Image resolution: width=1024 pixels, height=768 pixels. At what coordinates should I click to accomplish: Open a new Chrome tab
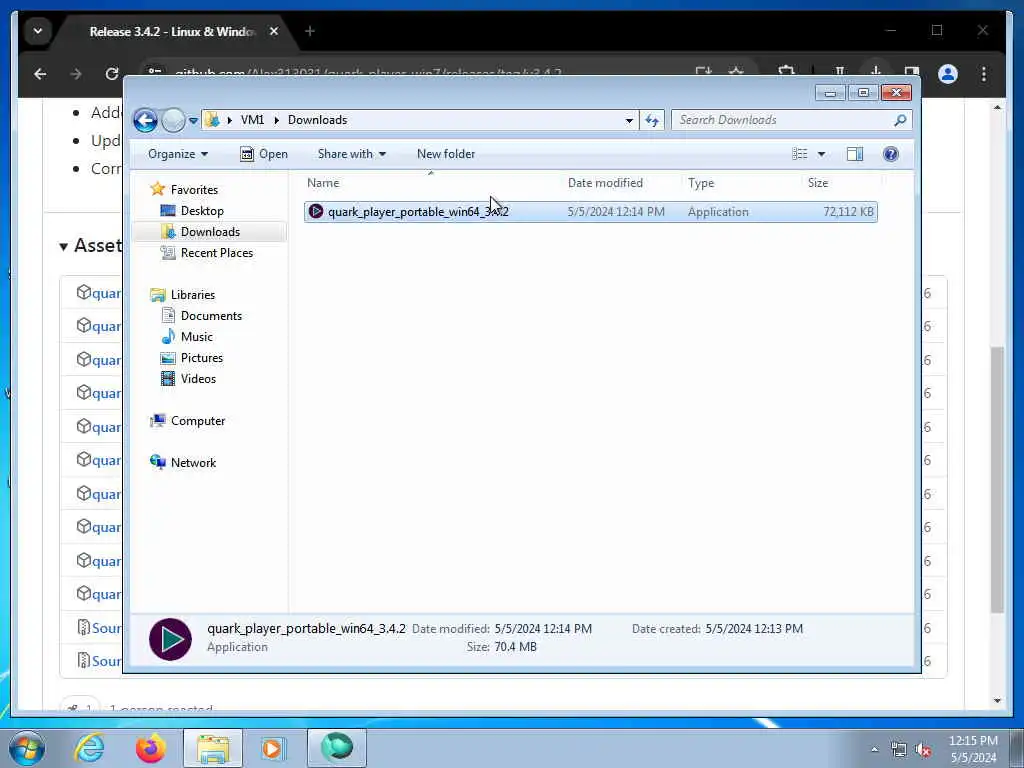(x=310, y=31)
